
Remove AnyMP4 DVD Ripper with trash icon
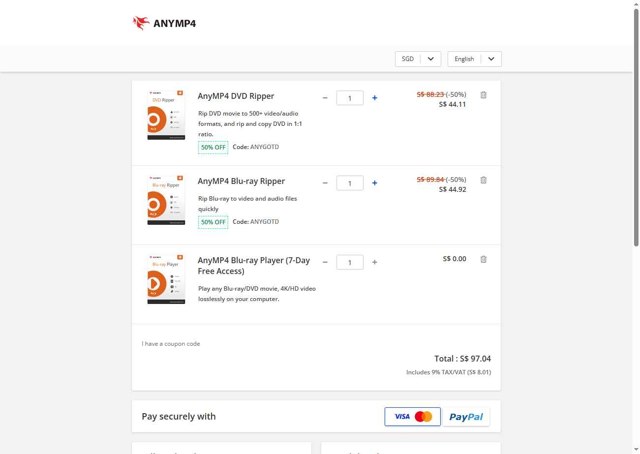[483, 95]
